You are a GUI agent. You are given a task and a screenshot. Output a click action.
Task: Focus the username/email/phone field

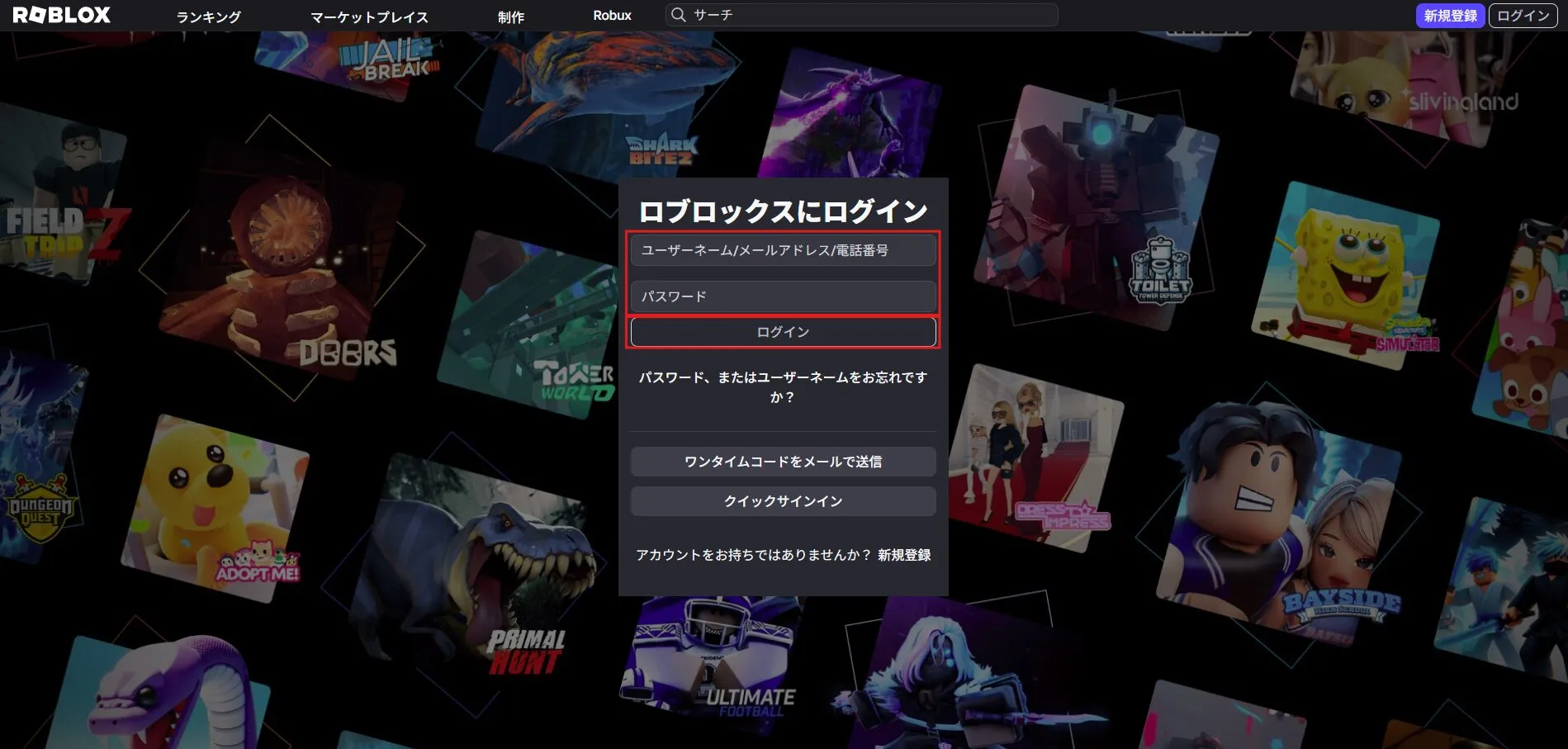point(783,250)
